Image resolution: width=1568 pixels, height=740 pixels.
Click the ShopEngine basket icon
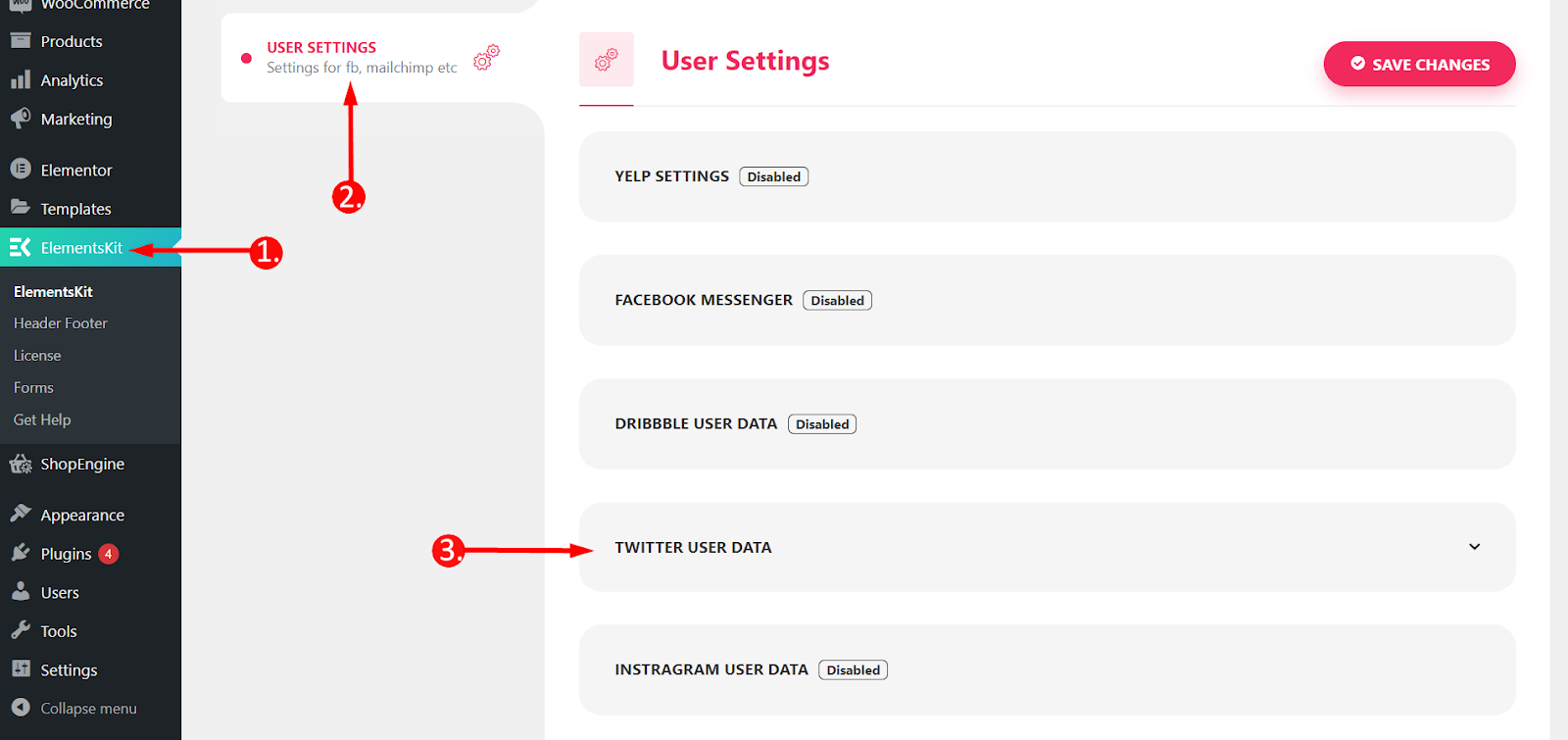tap(21, 464)
